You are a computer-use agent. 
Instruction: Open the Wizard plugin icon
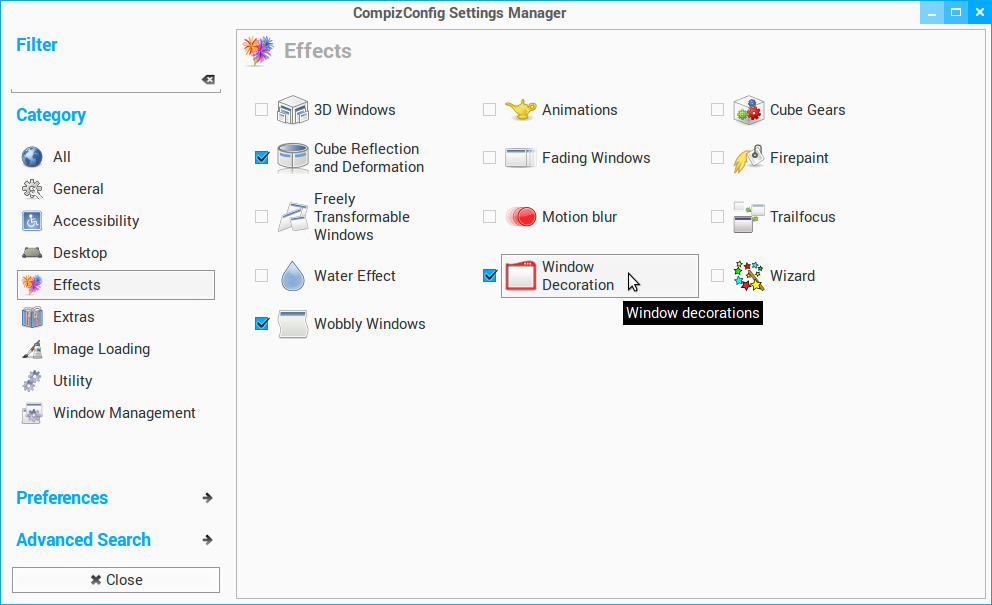[748, 276]
